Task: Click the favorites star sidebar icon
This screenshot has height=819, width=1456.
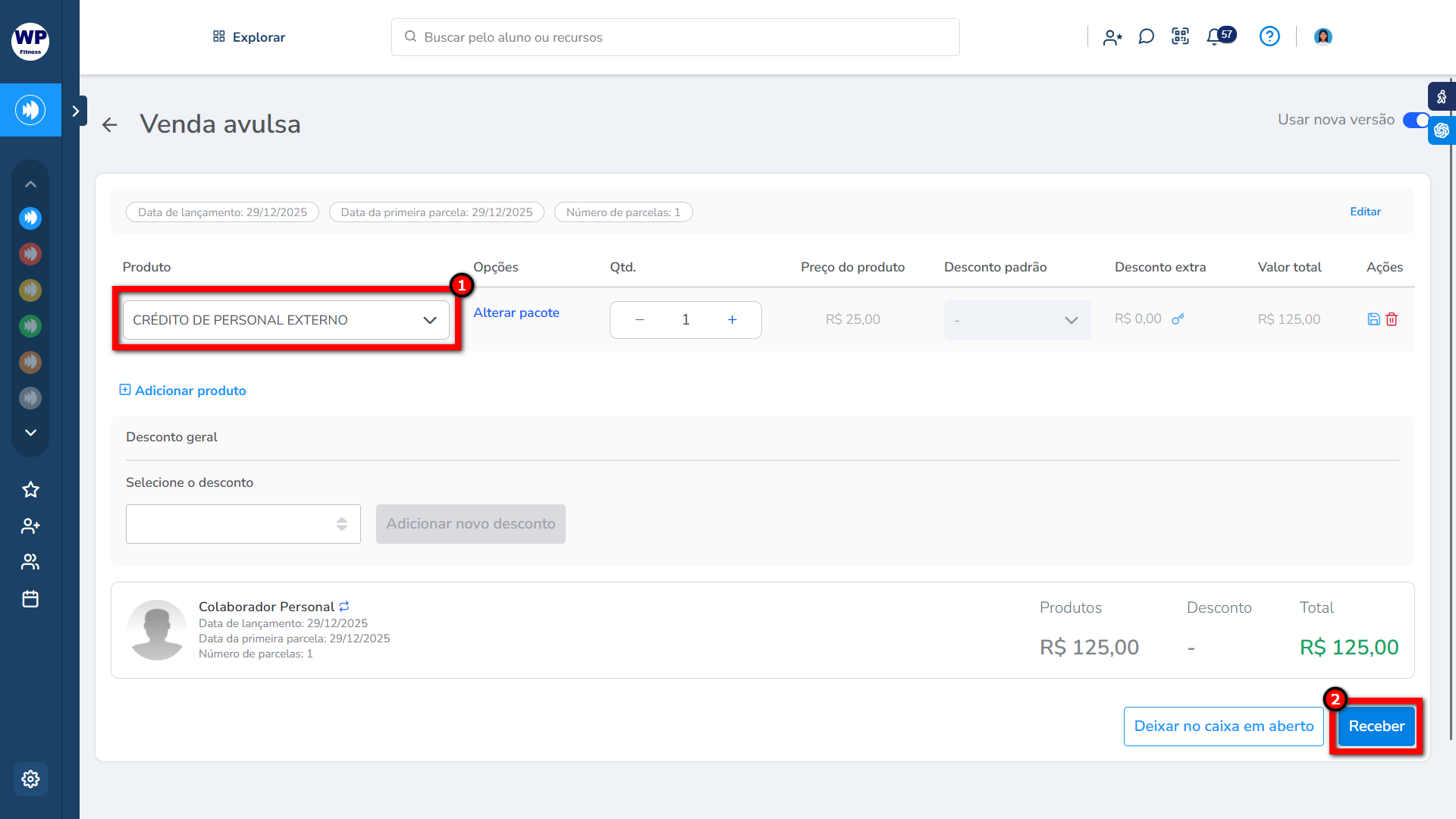Action: pos(30,490)
